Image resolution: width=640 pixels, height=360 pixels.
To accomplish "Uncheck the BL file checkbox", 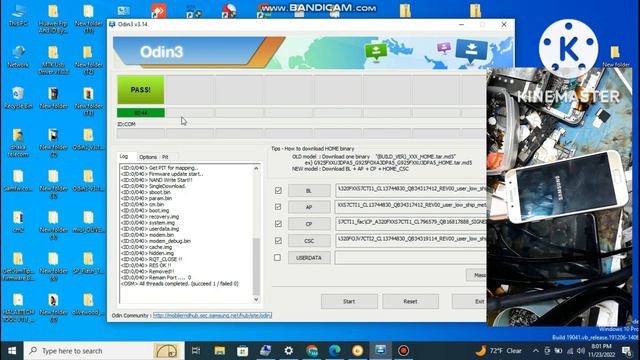I will 278,190.
